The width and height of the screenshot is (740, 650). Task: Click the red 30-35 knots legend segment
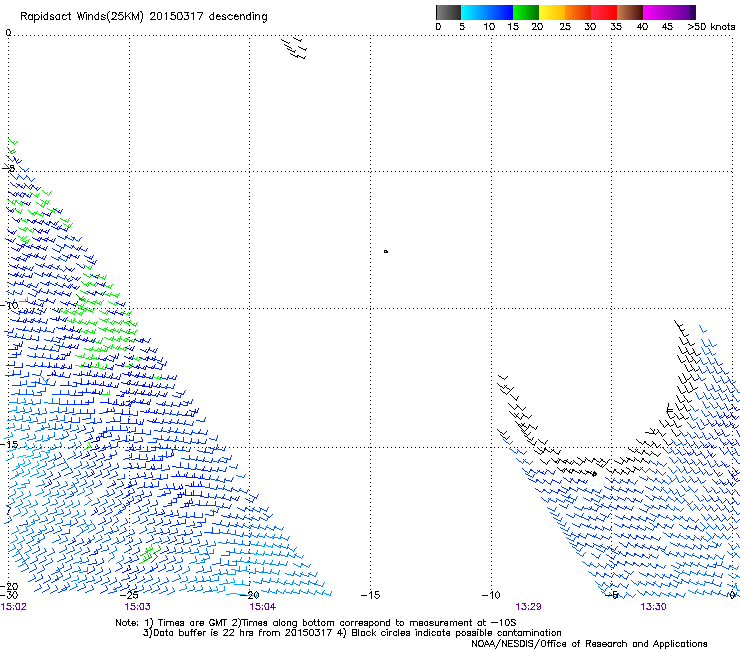point(604,12)
